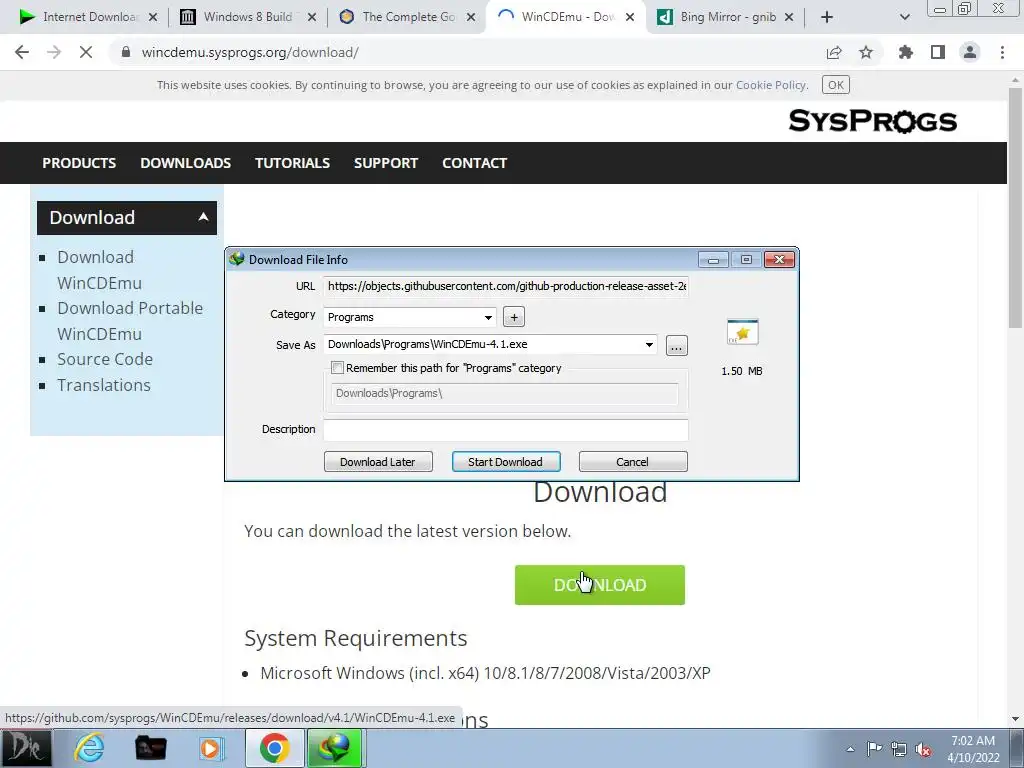Click the Action Center flag icon

click(874, 749)
